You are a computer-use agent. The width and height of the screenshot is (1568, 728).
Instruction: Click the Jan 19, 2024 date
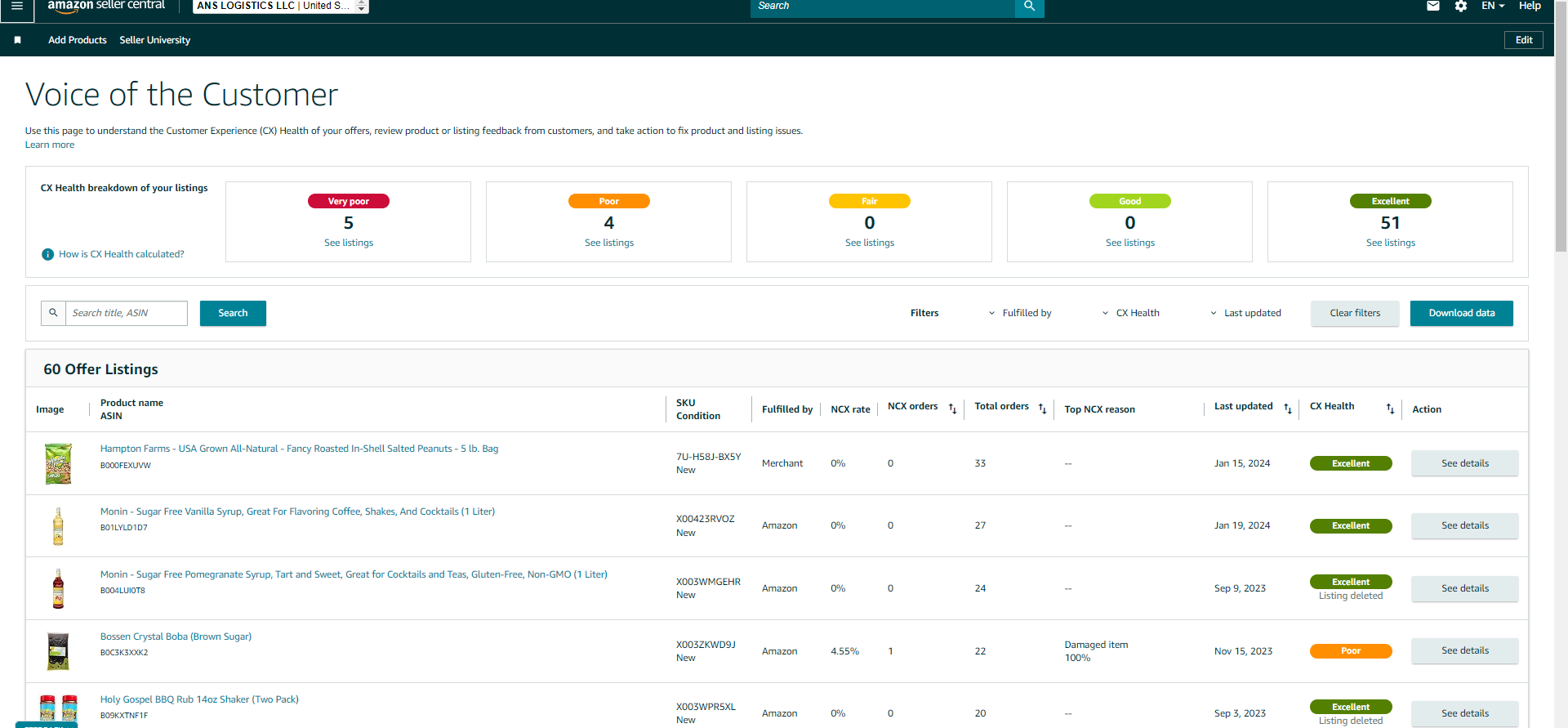[x=1242, y=525]
